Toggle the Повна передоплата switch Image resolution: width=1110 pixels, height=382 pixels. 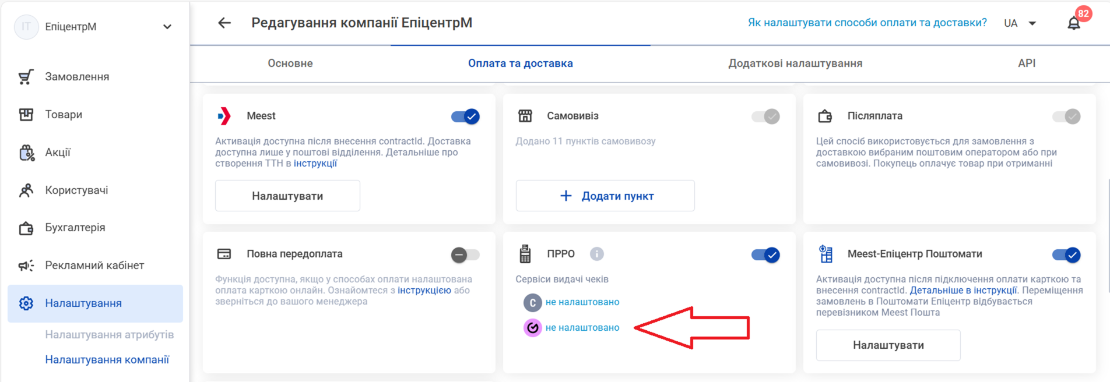click(465, 255)
